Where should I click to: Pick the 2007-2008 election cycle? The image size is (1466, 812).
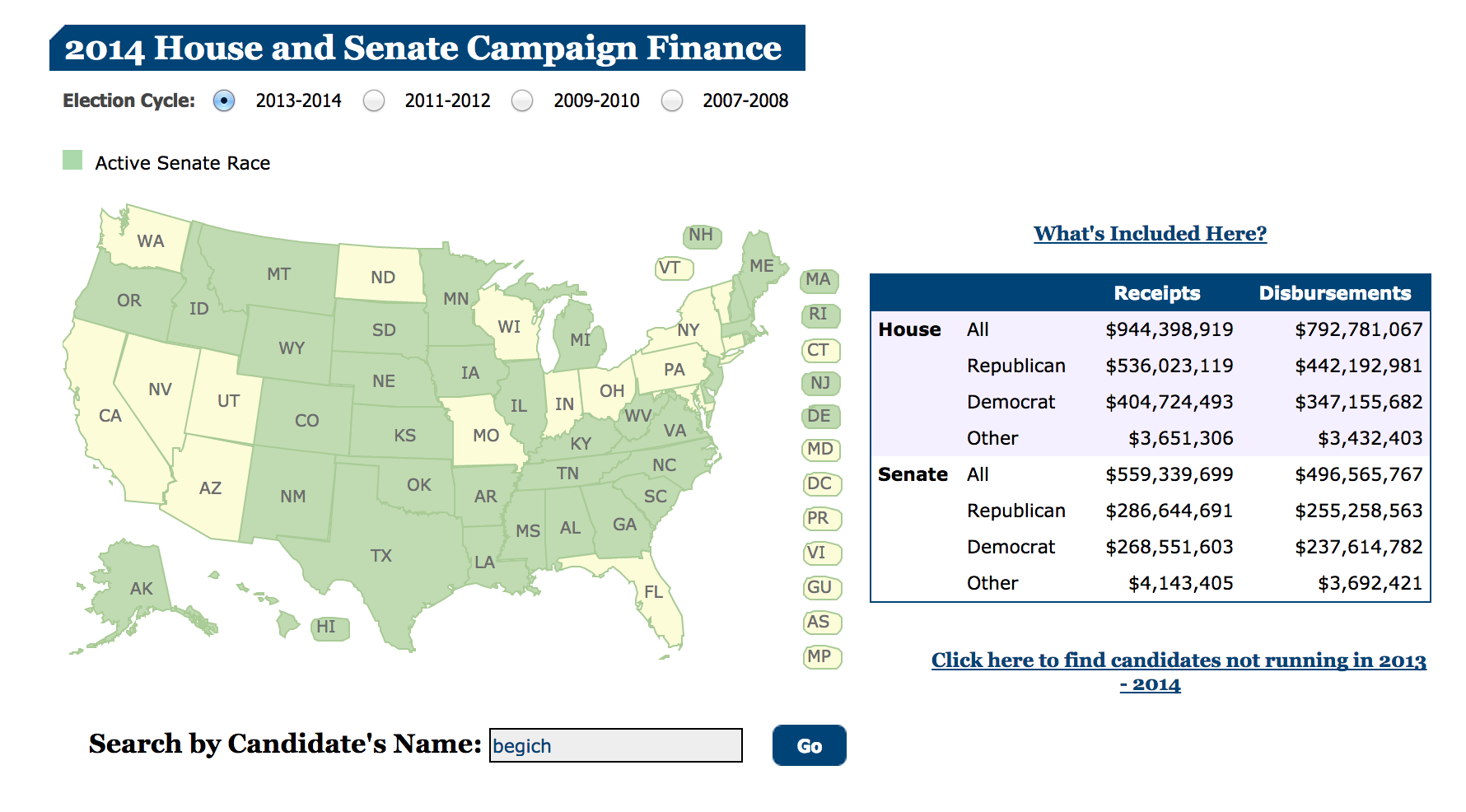pos(672,100)
